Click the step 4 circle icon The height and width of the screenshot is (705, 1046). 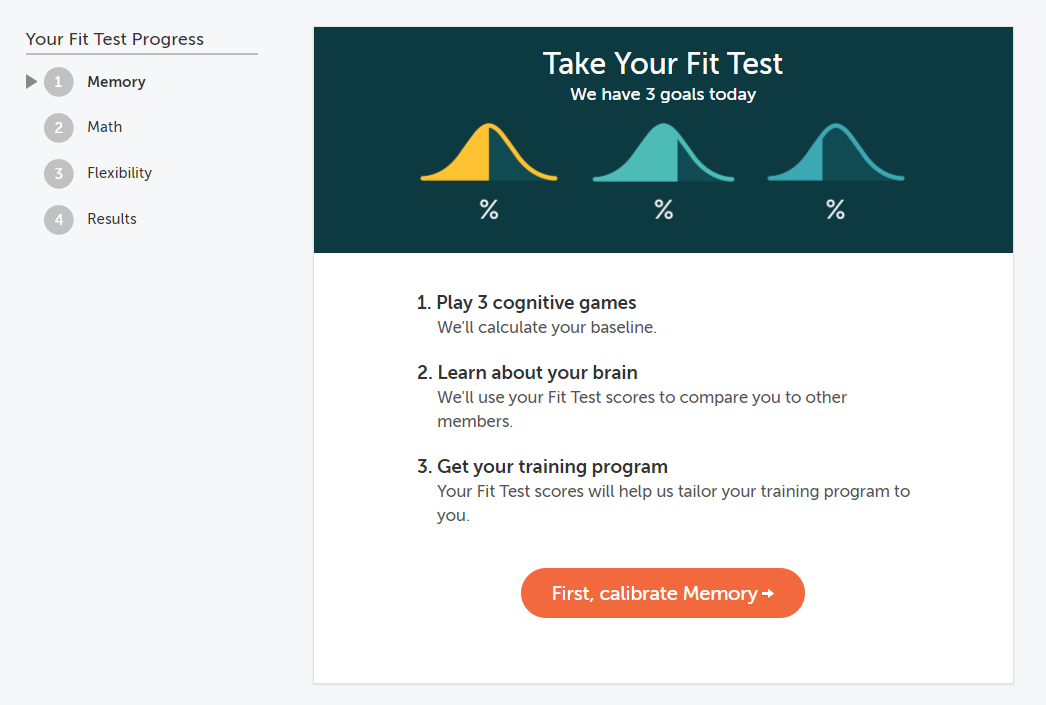click(x=59, y=219)
